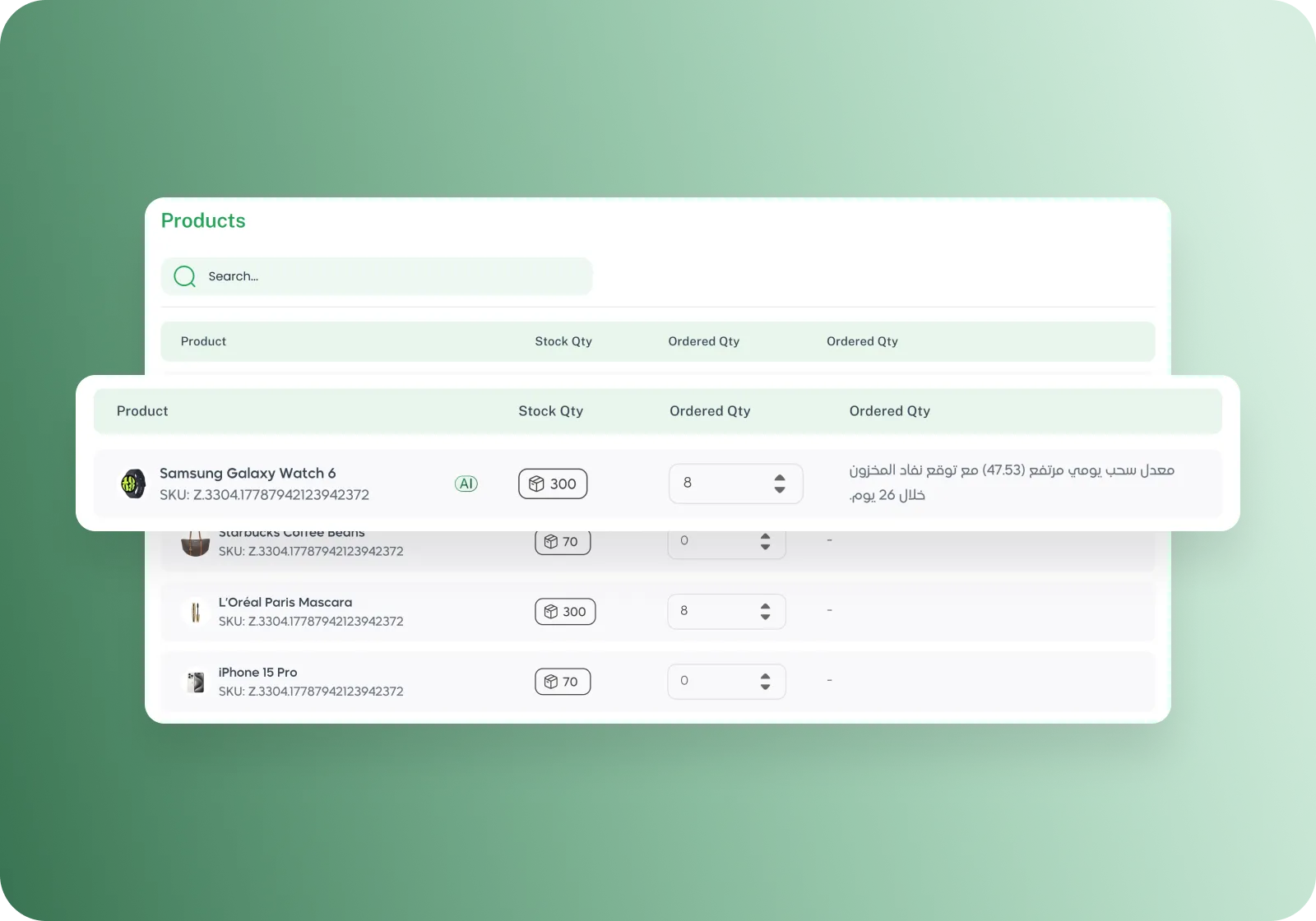1316x921 pixels.
Task: Click the Stock Qty column header
Action: [550, 411]
